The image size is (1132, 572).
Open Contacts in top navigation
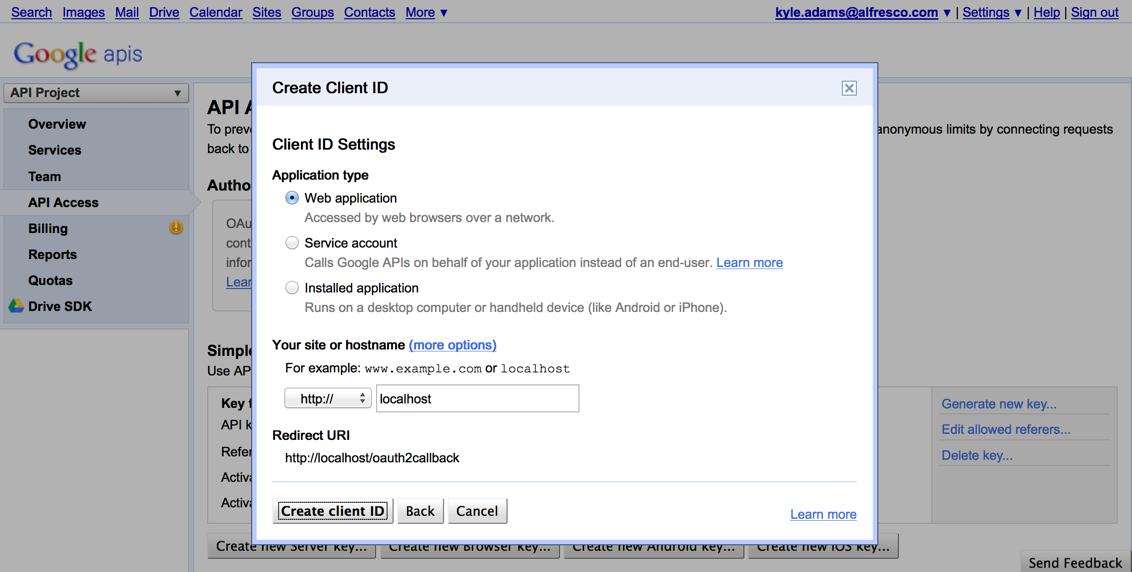click(x=370, y=12)
